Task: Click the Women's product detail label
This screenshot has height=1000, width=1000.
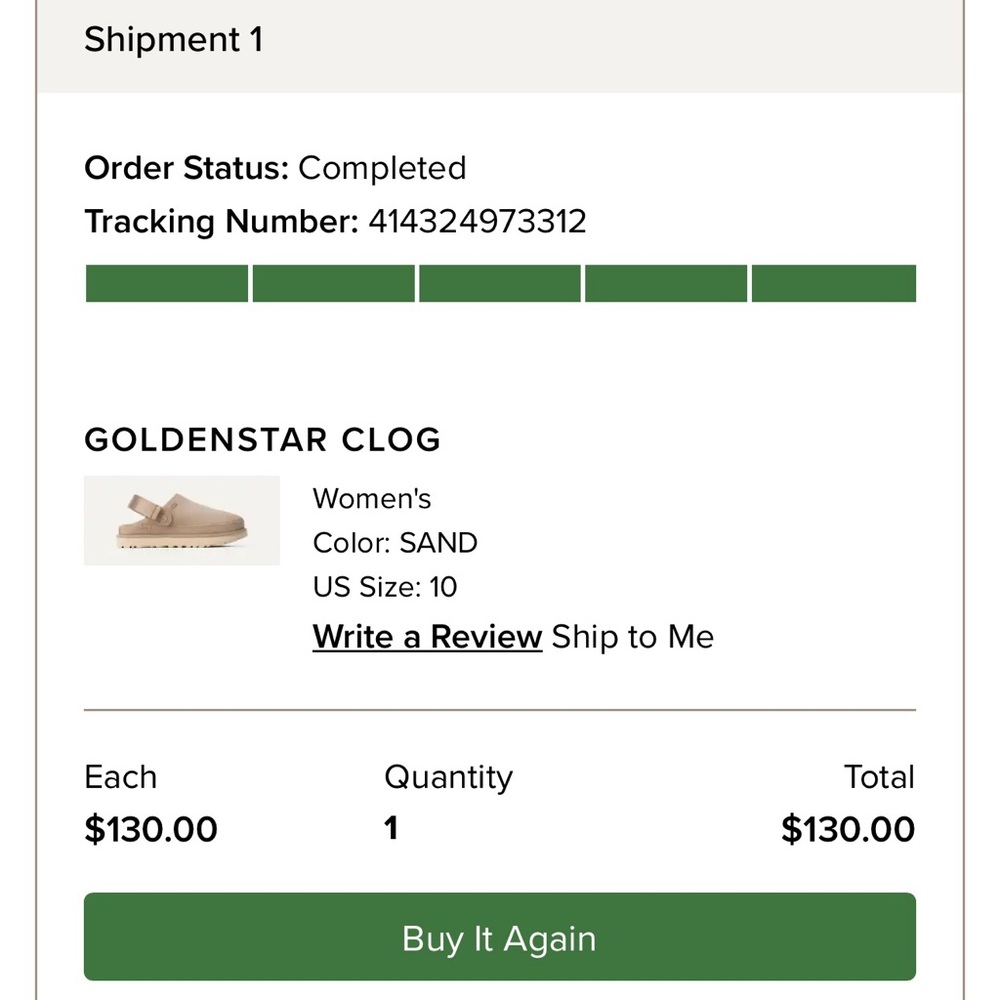Action: coord(371,498)
